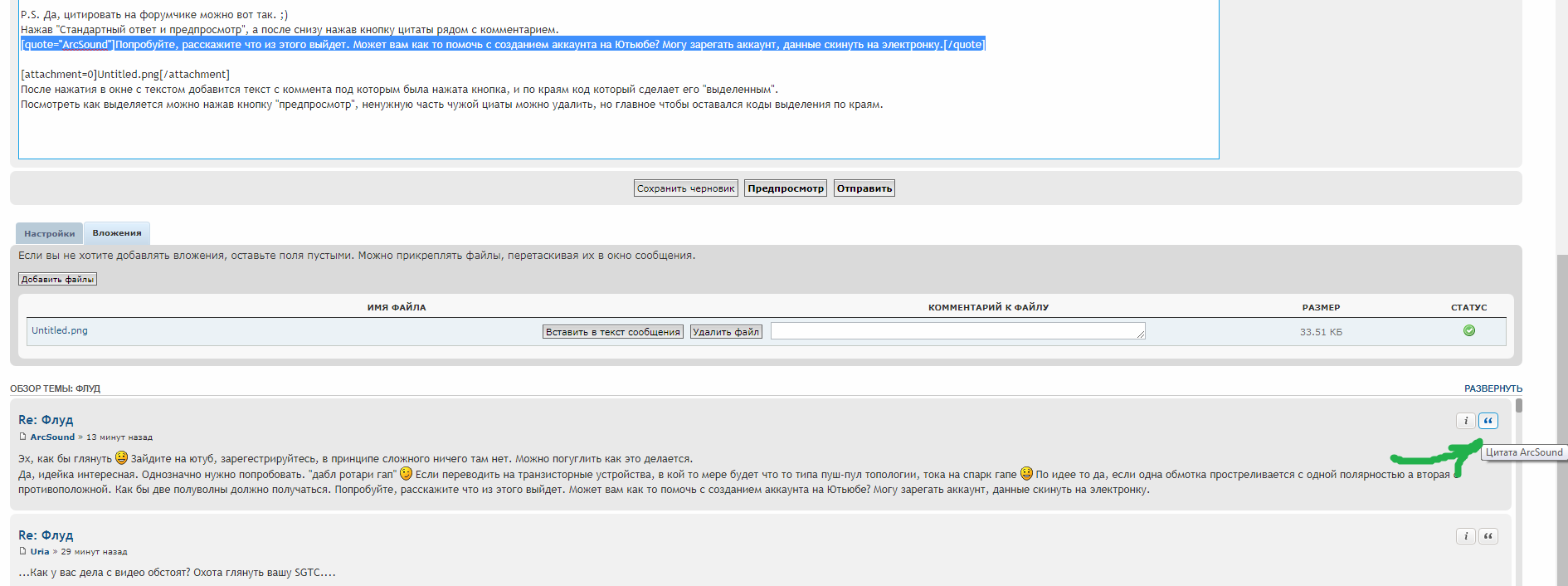Click the Удалить файл button
Screen dimensions: 1568x586
tap(726, 332)
